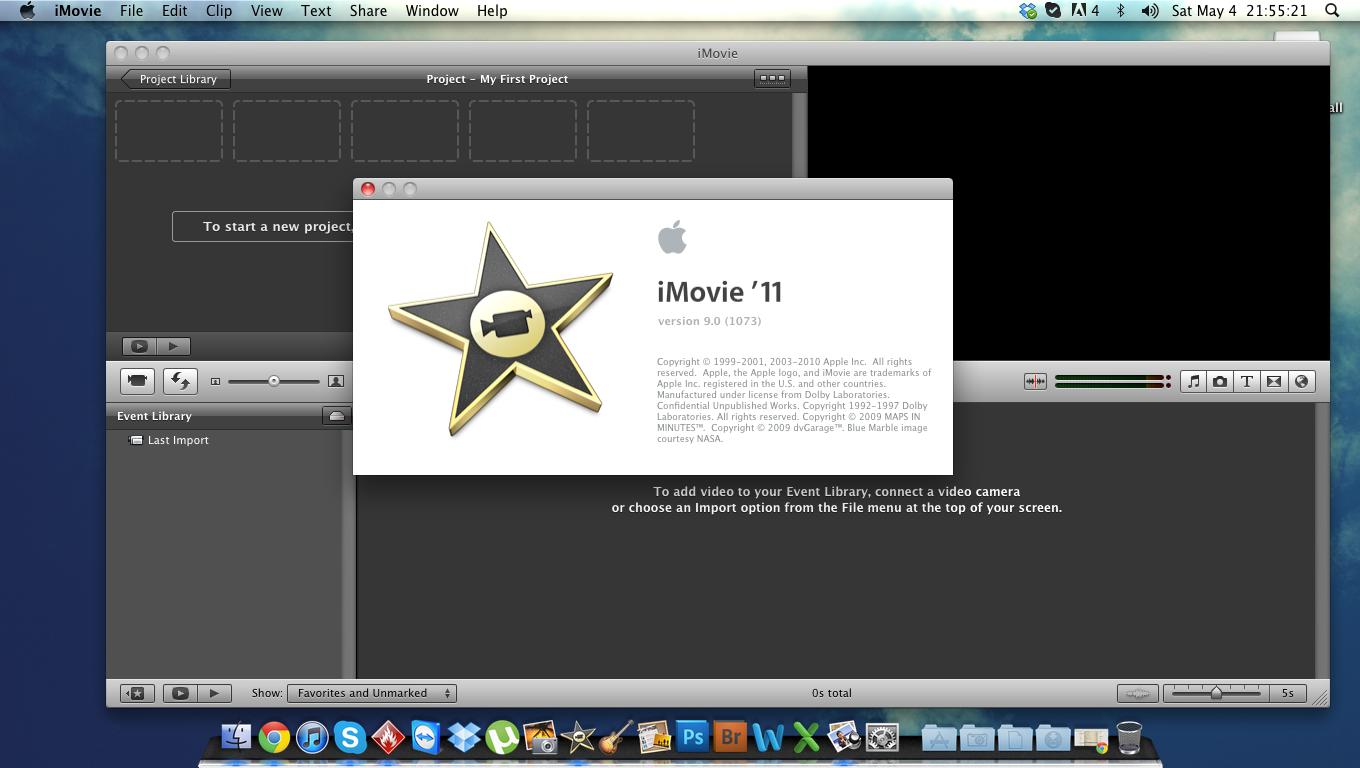Toggle group events by disk button
The width and height of the screenshot is (1360, 768).
(336, 416)
